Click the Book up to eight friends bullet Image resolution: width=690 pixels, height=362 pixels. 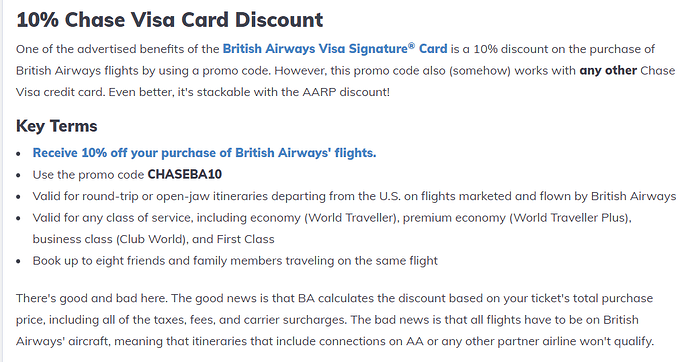[235, 261]
